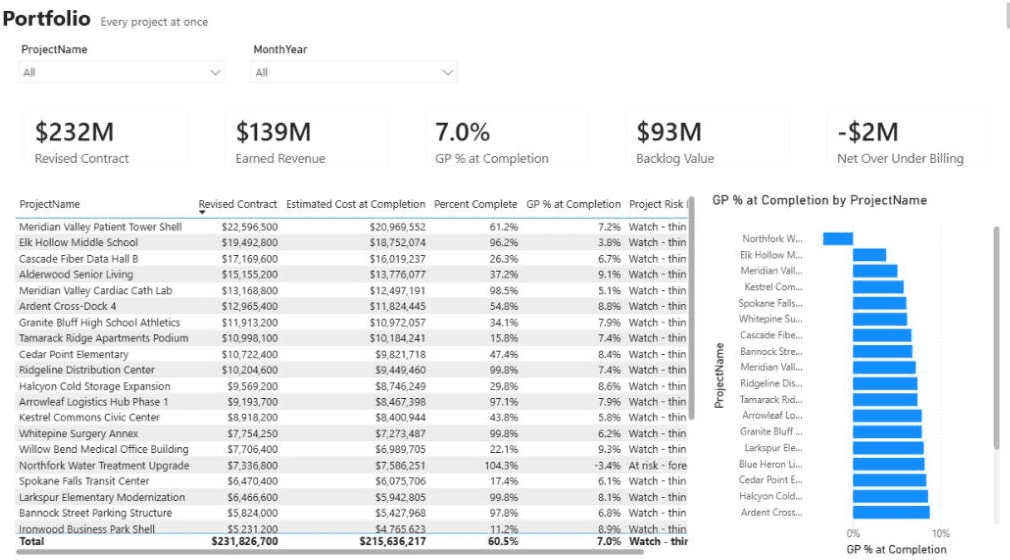Open the MonthYear slicer dropdown
Image resolution: width=1010 pixels, height=560 pixels.
[354, 72]
